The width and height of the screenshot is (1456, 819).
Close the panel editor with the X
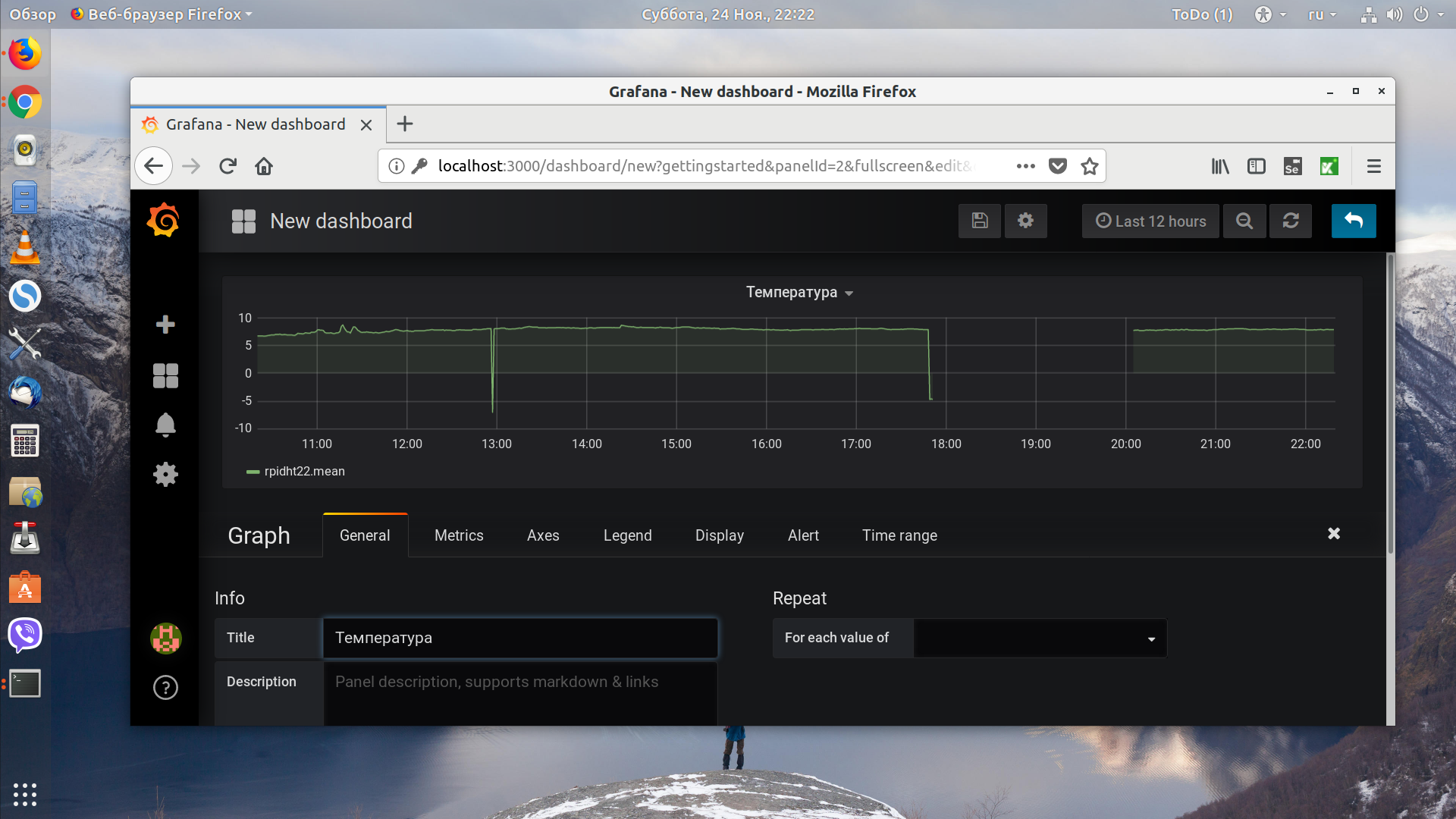click(1334, 534)
